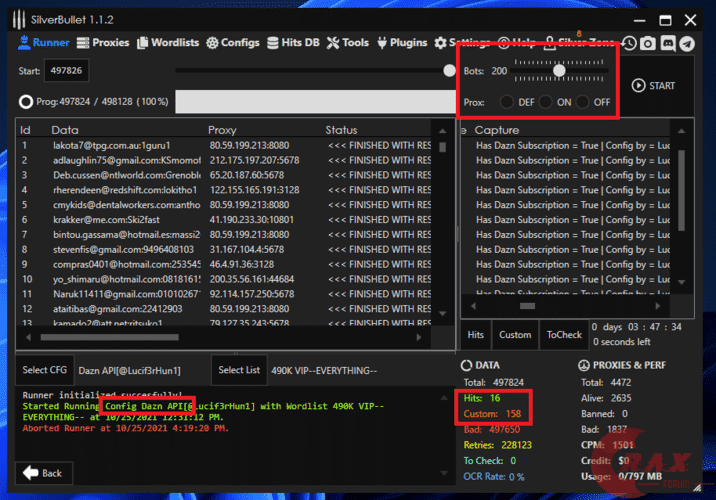Viewport: 716px width, 500px height.
Task: Open the Discord icon in the top bar
Action: [x=667, y=43]
